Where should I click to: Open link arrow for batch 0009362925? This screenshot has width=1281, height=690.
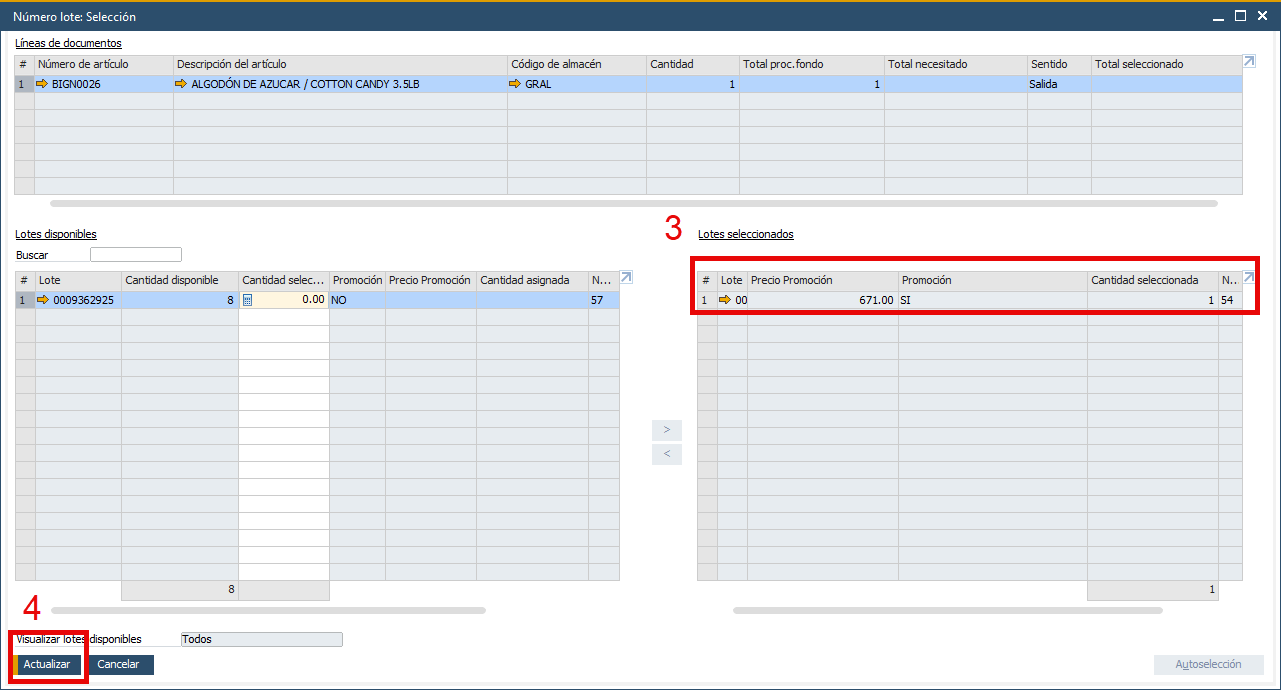pyautogui.click(x=44, y=299)
